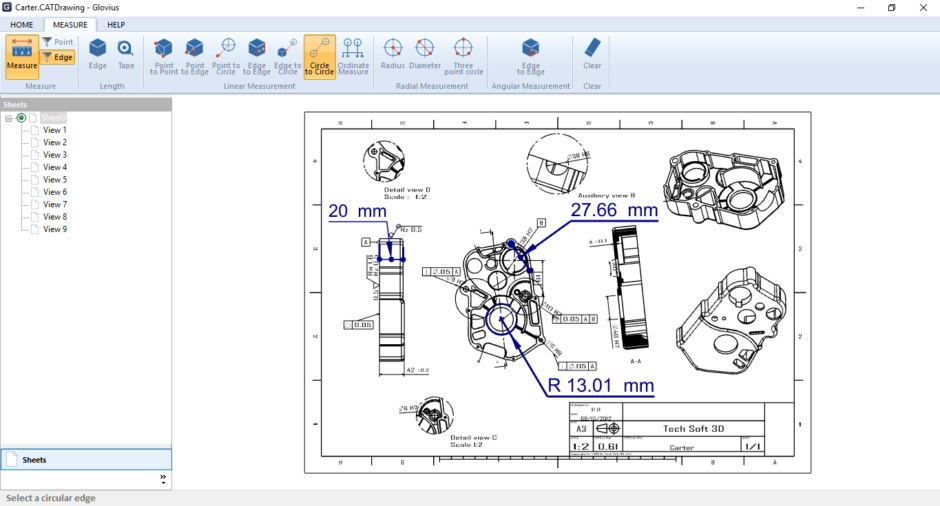Click the Auxiliary view B caption
This screenshot has height=506, width=940.
[x=606, y=195]
